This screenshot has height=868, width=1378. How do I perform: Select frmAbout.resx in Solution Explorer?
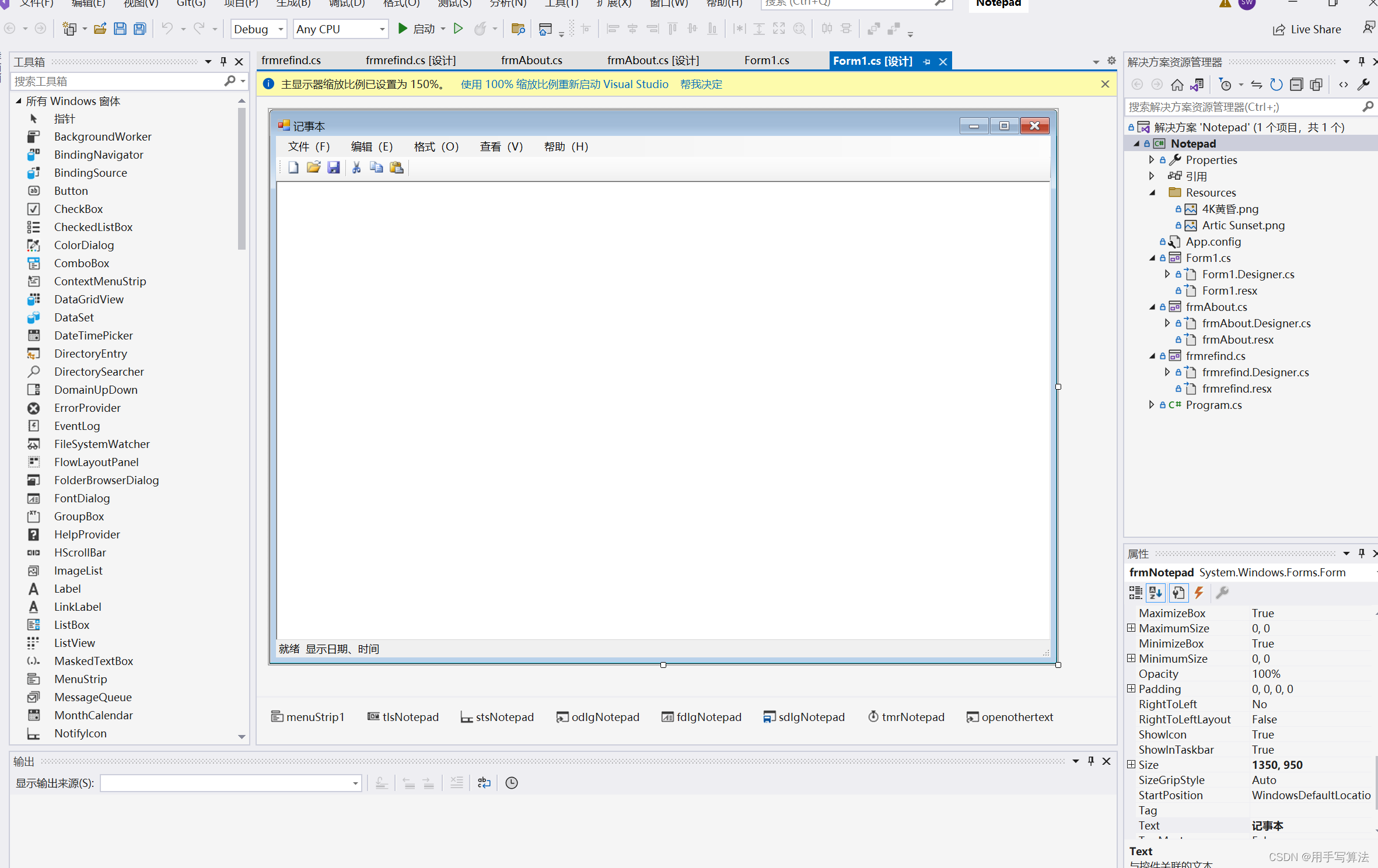tap(1237, 339)
